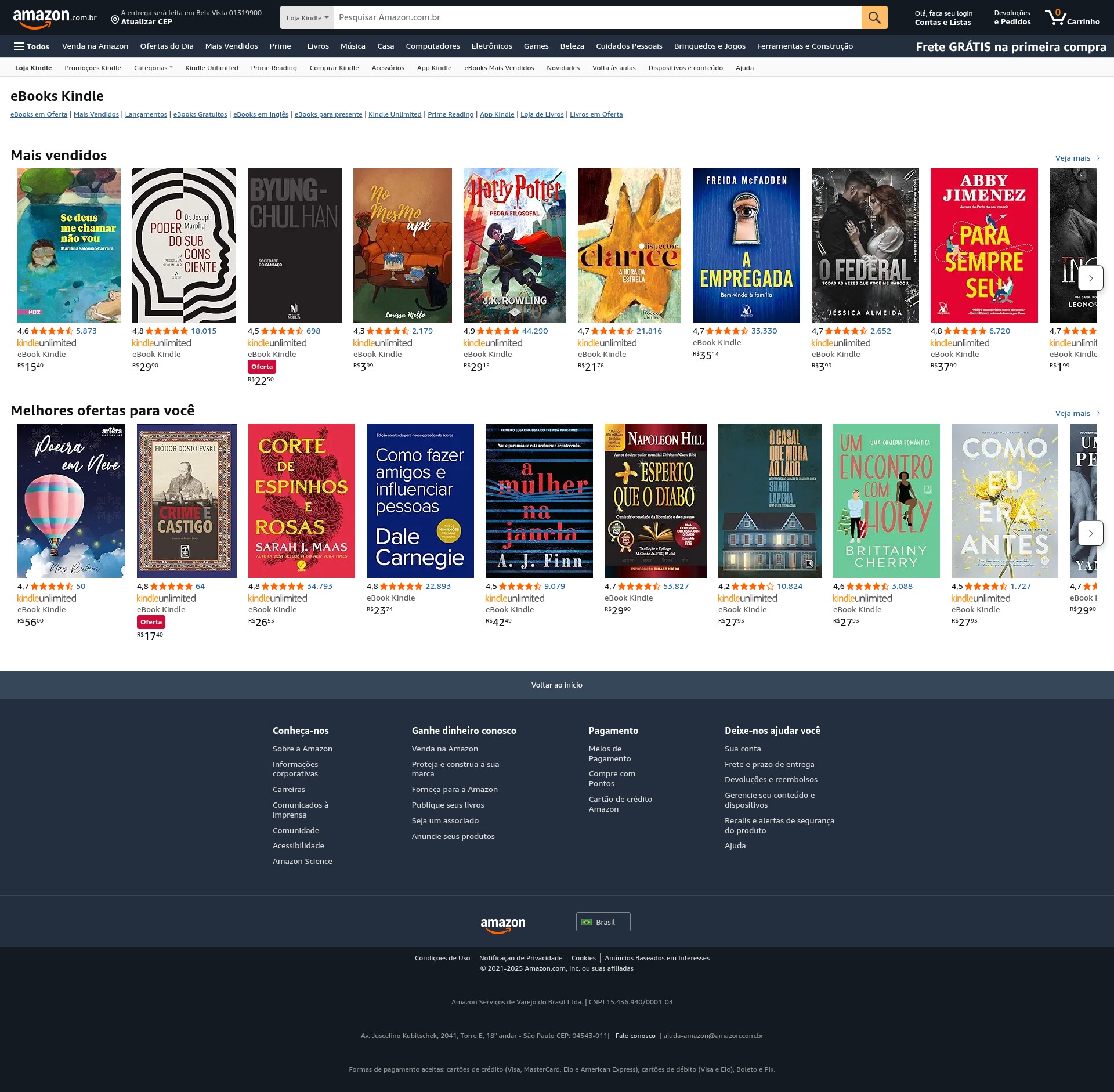Click the star rating of A Empregada
This screenshot has height=1092, width=1114.
pyautogui.click(x=727, y=331)
